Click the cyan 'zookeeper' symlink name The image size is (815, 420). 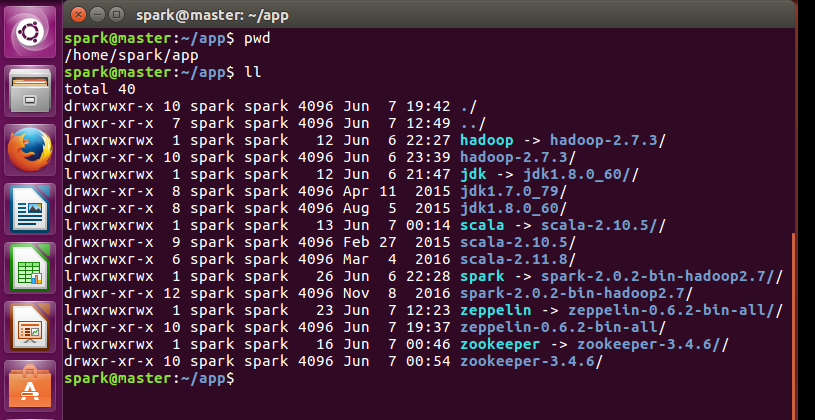(x=500, y=344)
